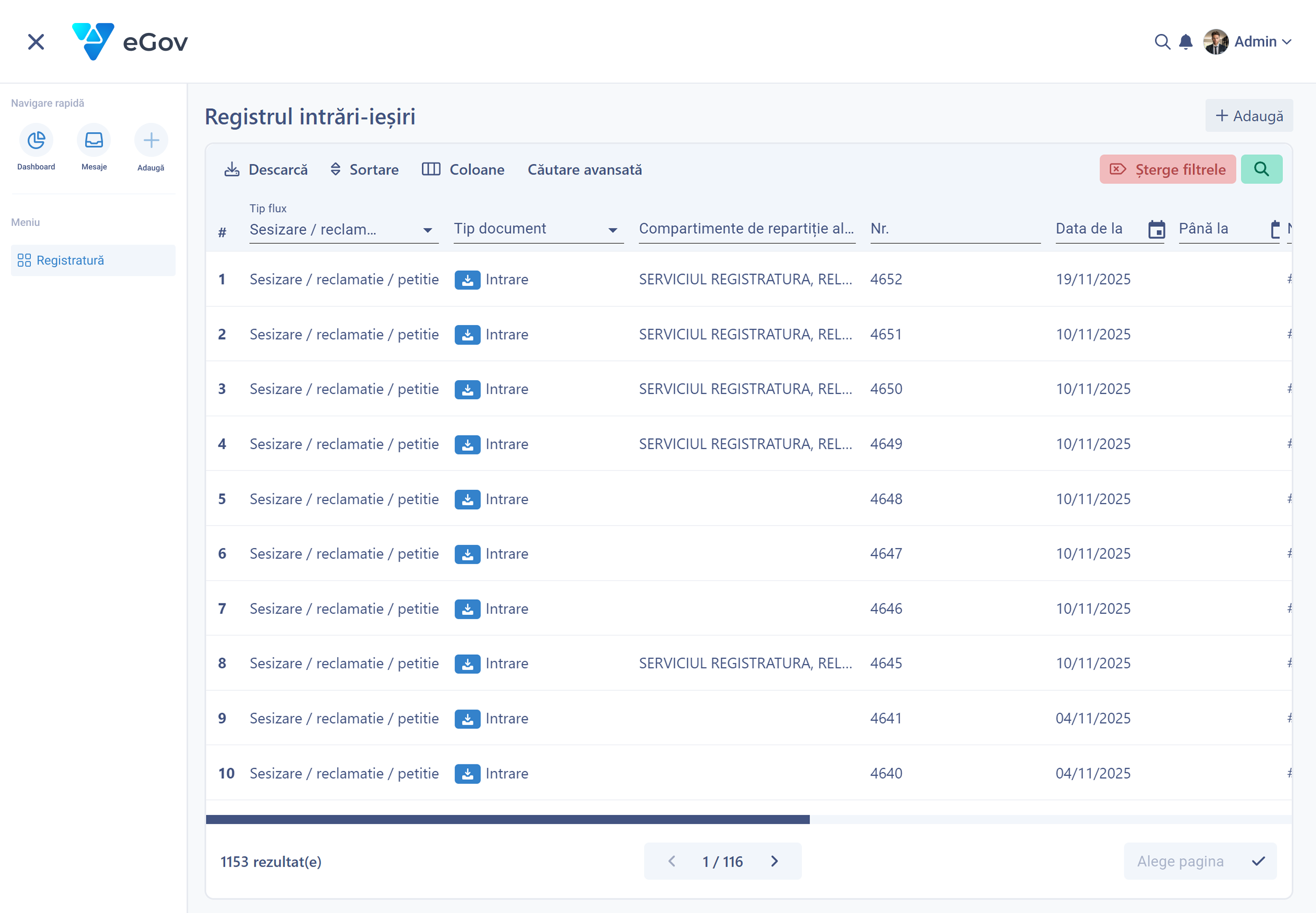1316x913 pixels.
Task: Click the horizontal table scrollbar
Action: [507, 819]
